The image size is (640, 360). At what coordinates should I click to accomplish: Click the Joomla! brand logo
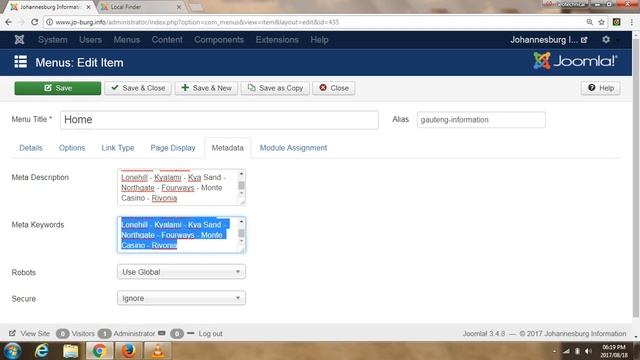(x=575, y=61)
